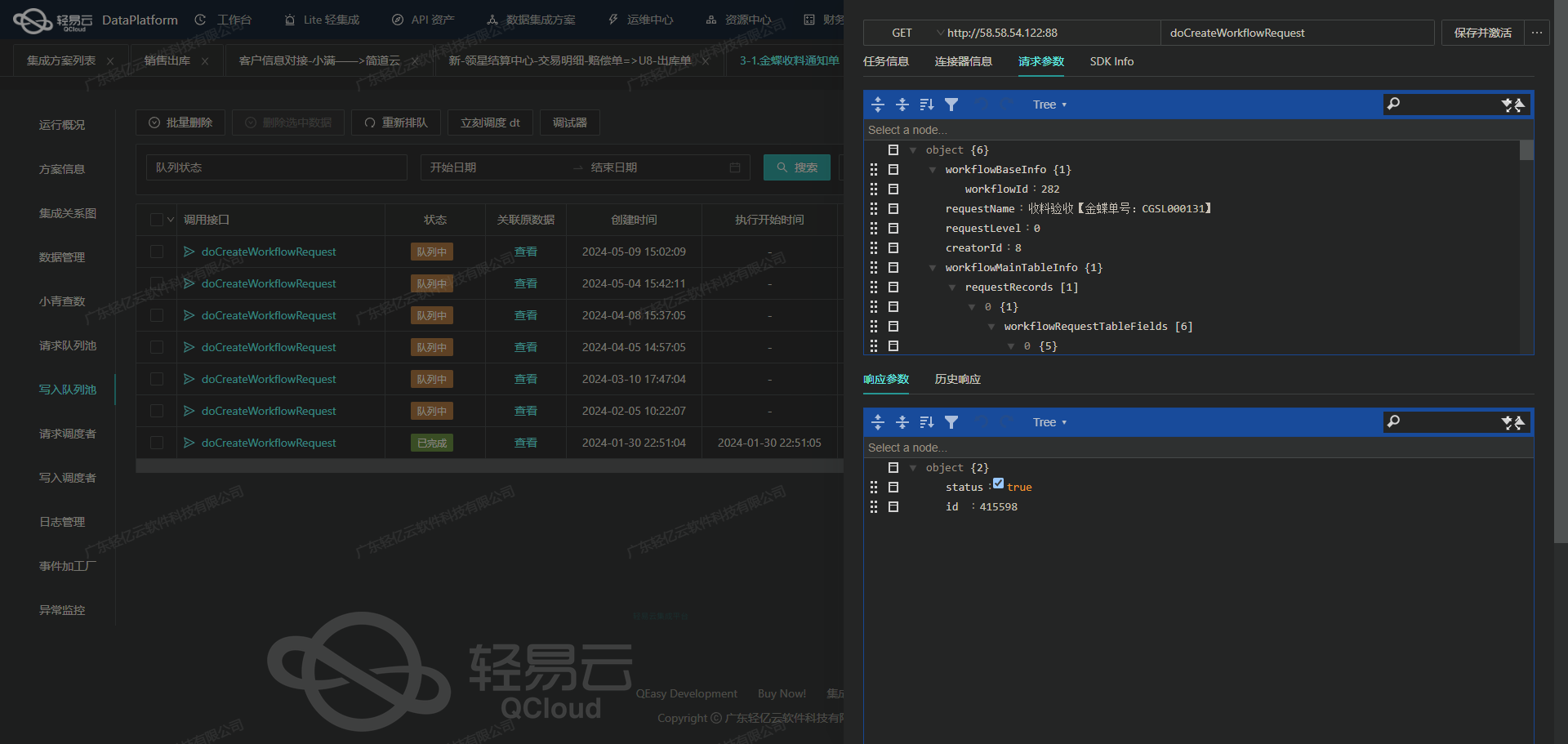Open 请求队列池 in the sidebar
Screen dimensions: 1568x744
click(x=68, y=345)
